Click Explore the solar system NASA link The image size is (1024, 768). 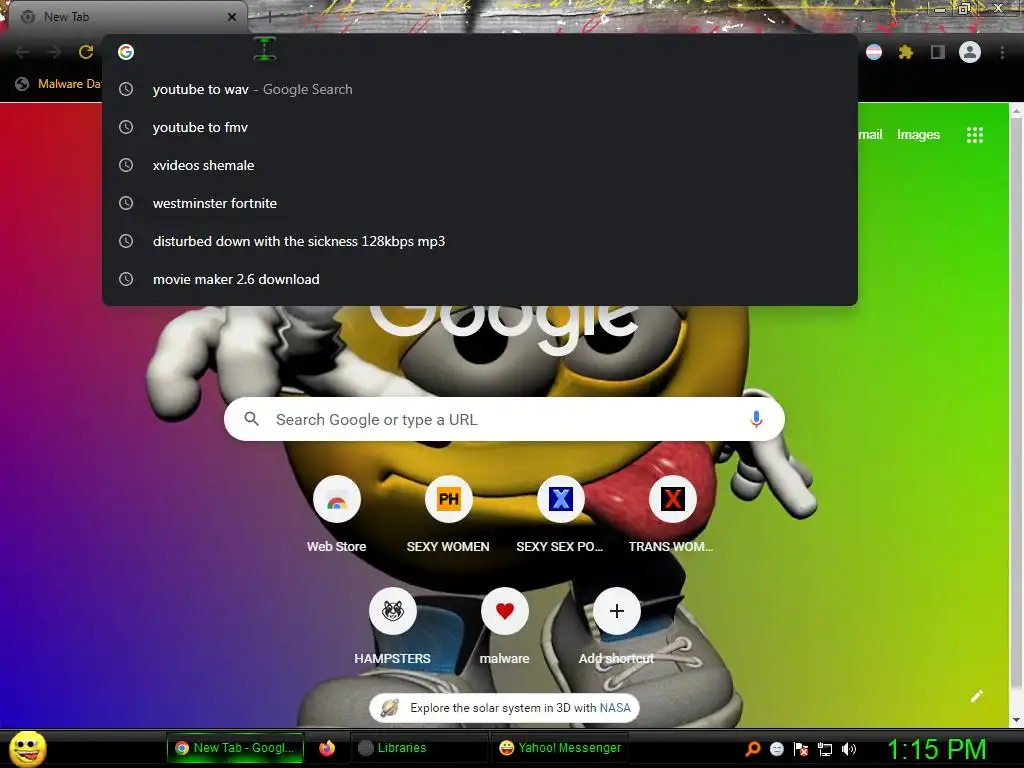504,708
